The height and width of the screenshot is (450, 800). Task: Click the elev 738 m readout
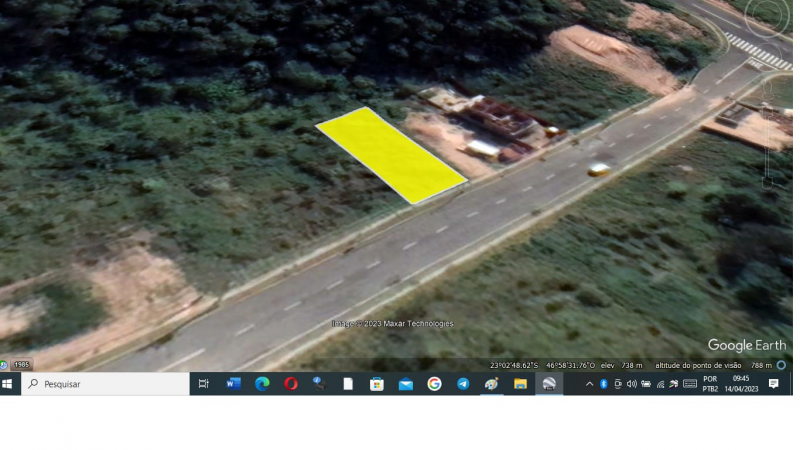point(621,365)
